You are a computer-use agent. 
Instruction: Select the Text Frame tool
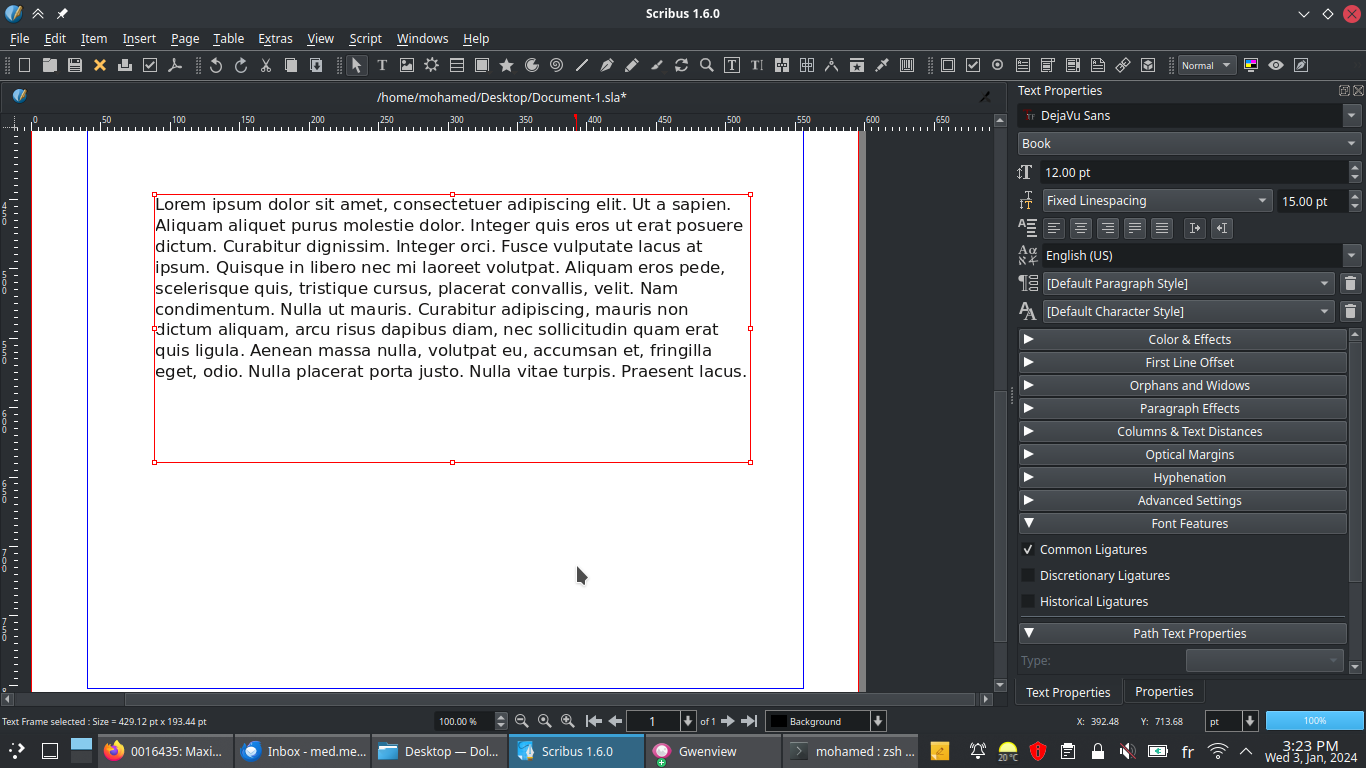(382, 65)
